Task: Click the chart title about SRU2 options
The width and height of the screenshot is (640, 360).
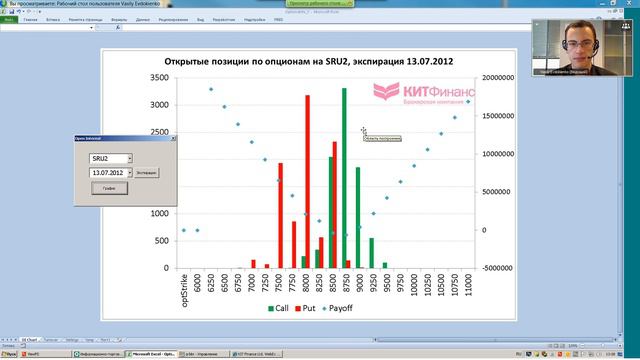Action: click(x=309, y=61)
